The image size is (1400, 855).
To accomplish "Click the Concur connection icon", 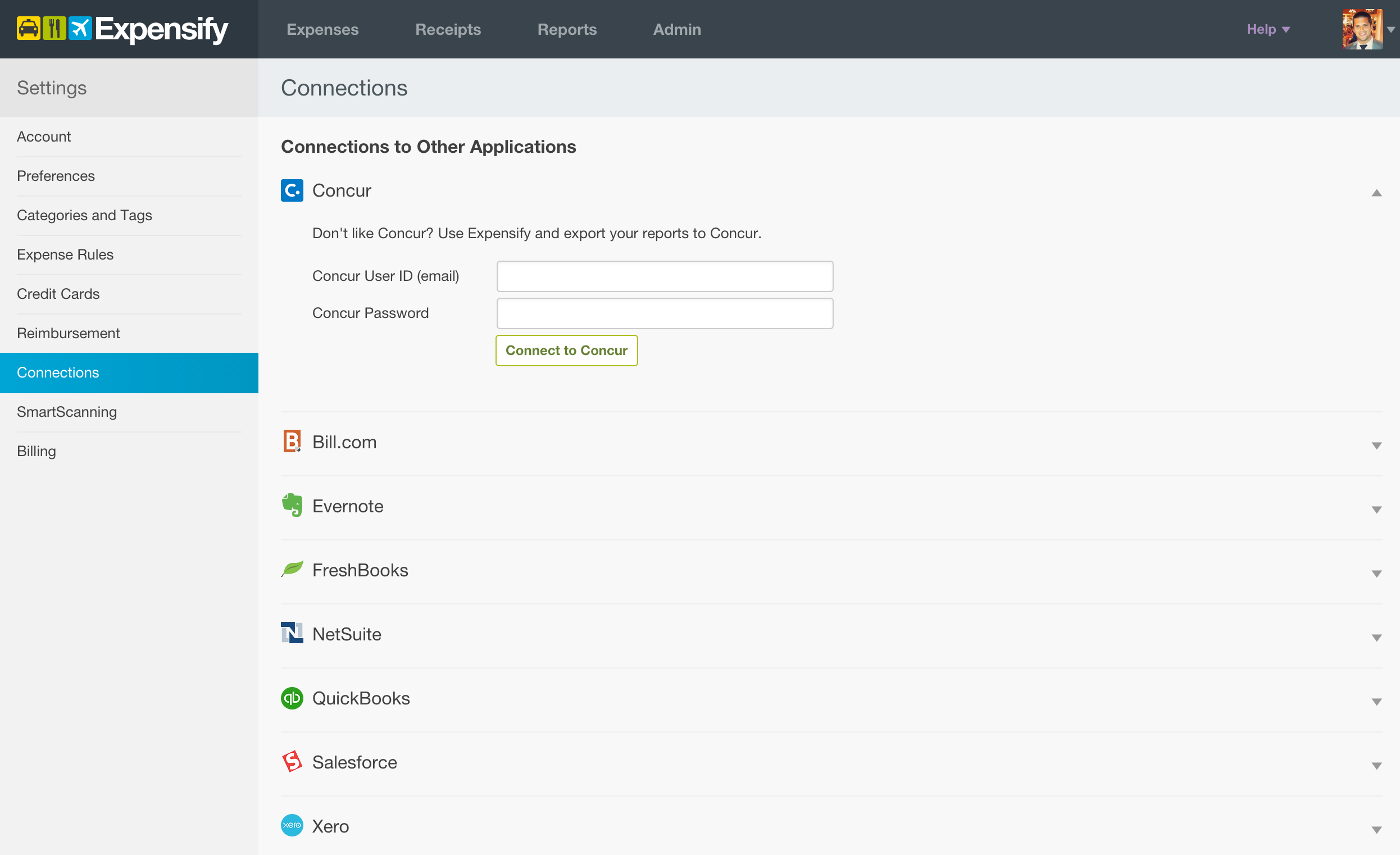I will click(292, 190).
